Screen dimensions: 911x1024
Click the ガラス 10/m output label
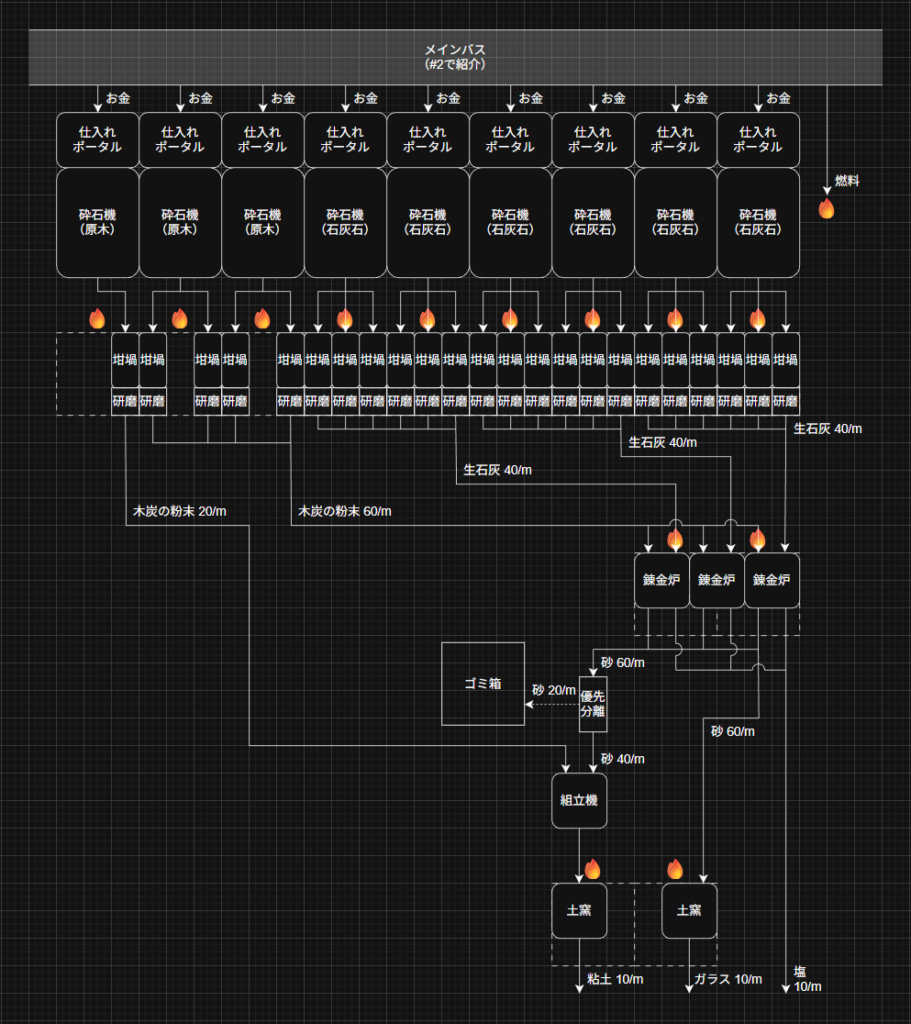coord(727,979)
